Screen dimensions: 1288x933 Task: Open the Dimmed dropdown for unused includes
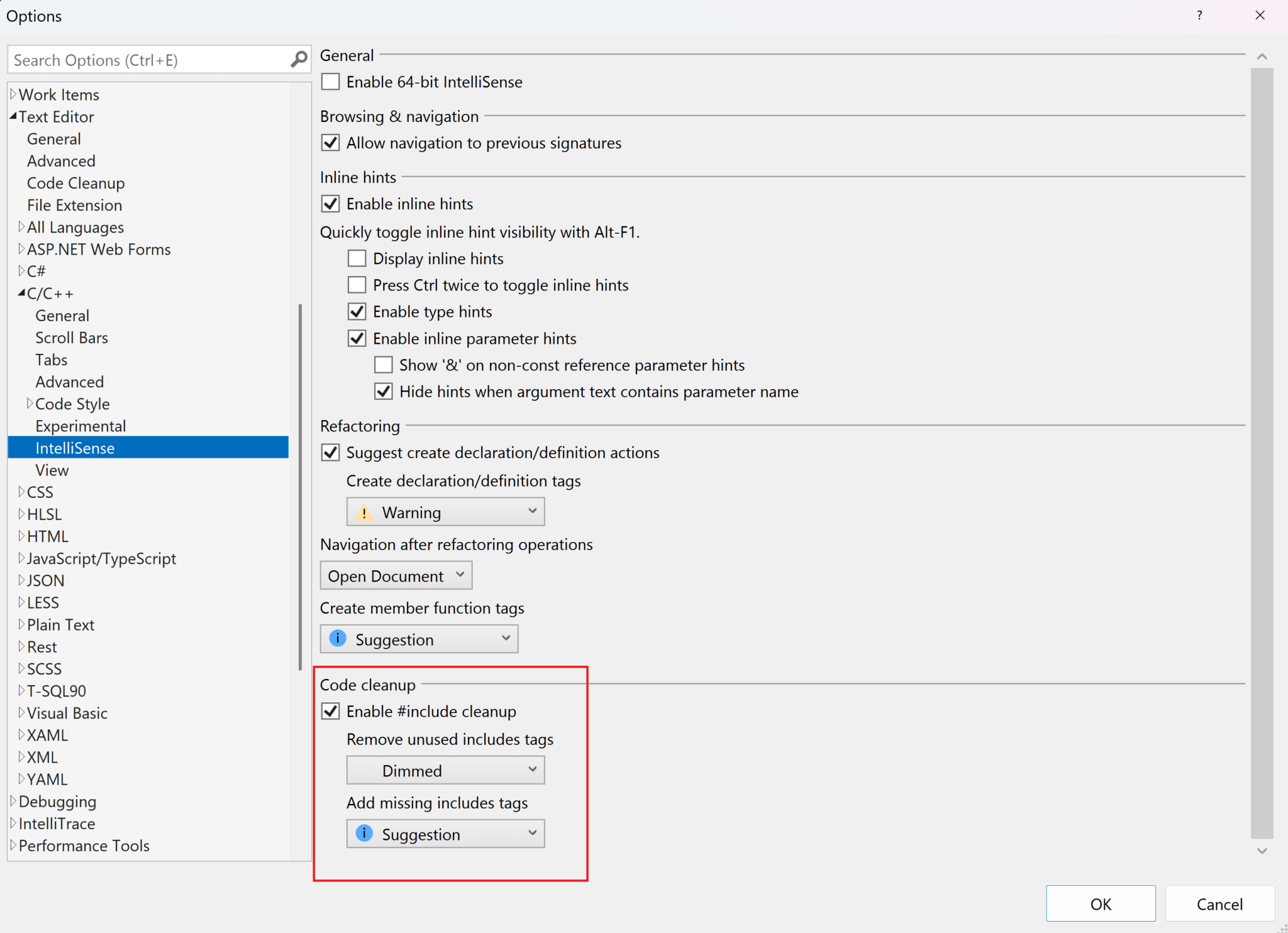click(x=445, y=770)
